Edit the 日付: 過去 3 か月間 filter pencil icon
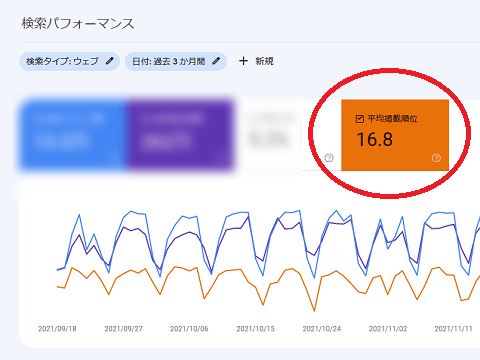Image resolution: width=480 pixels, height=360 pixels. [216, 61]
